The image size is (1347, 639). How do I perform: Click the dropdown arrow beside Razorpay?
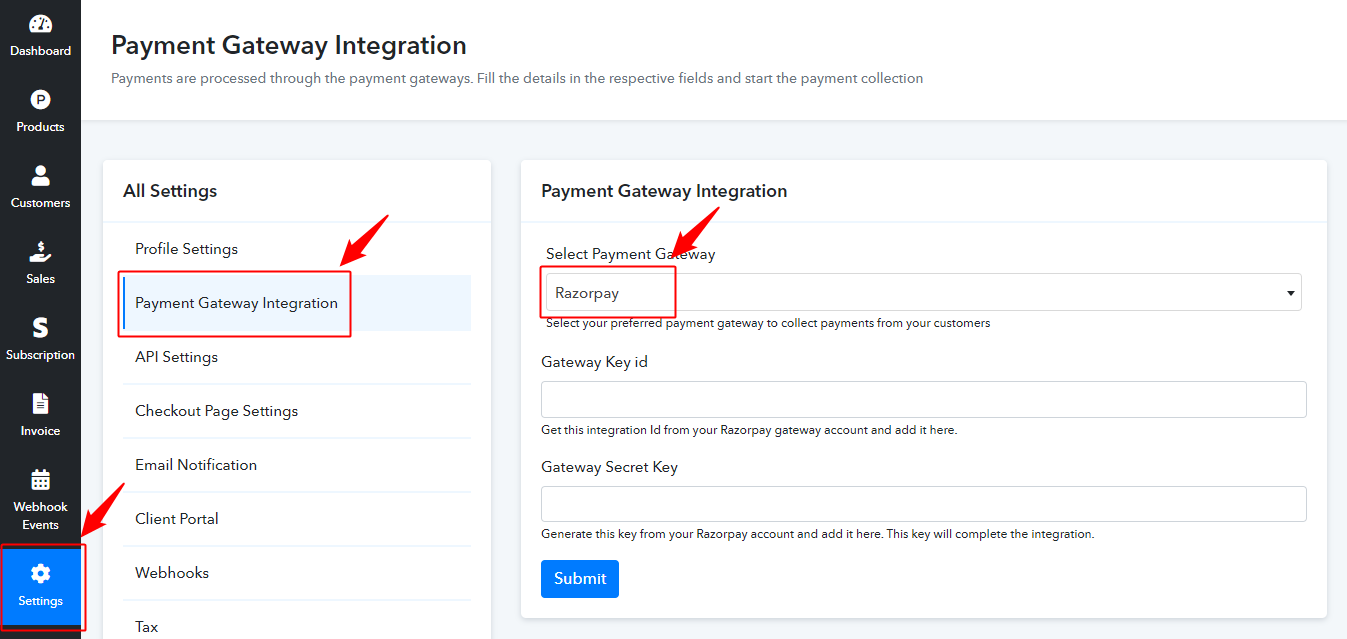pos(1290,294)
